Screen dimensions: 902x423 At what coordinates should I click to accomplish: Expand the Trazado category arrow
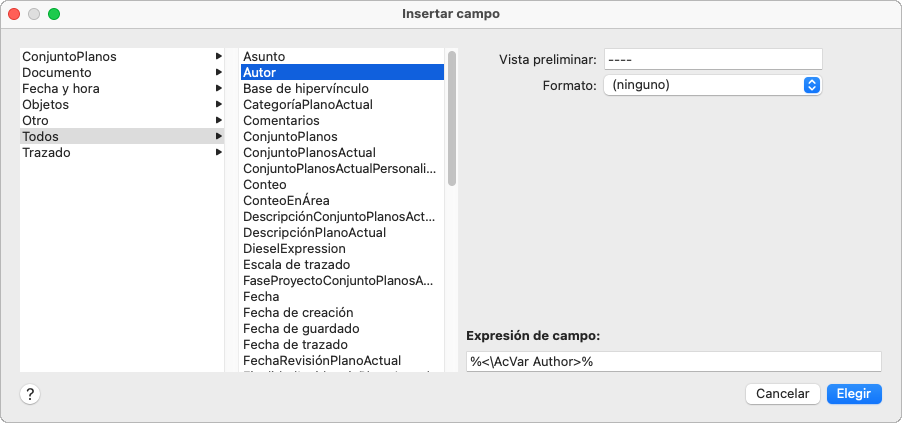coord(218,153)
